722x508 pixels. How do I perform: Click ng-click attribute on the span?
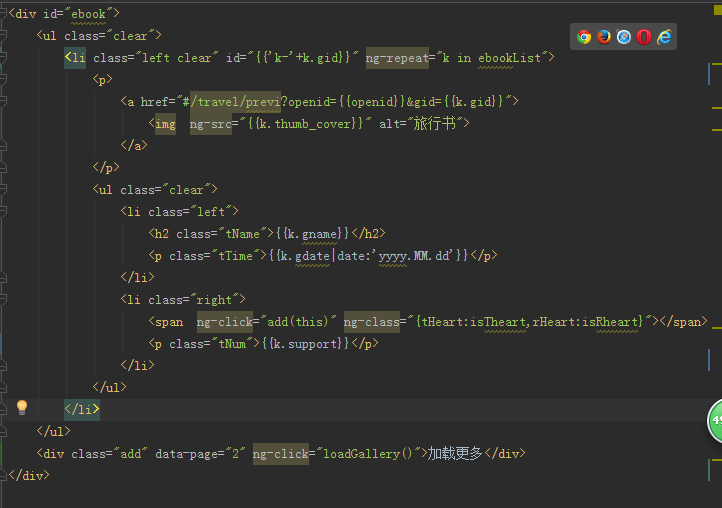(x=225, y=322)
